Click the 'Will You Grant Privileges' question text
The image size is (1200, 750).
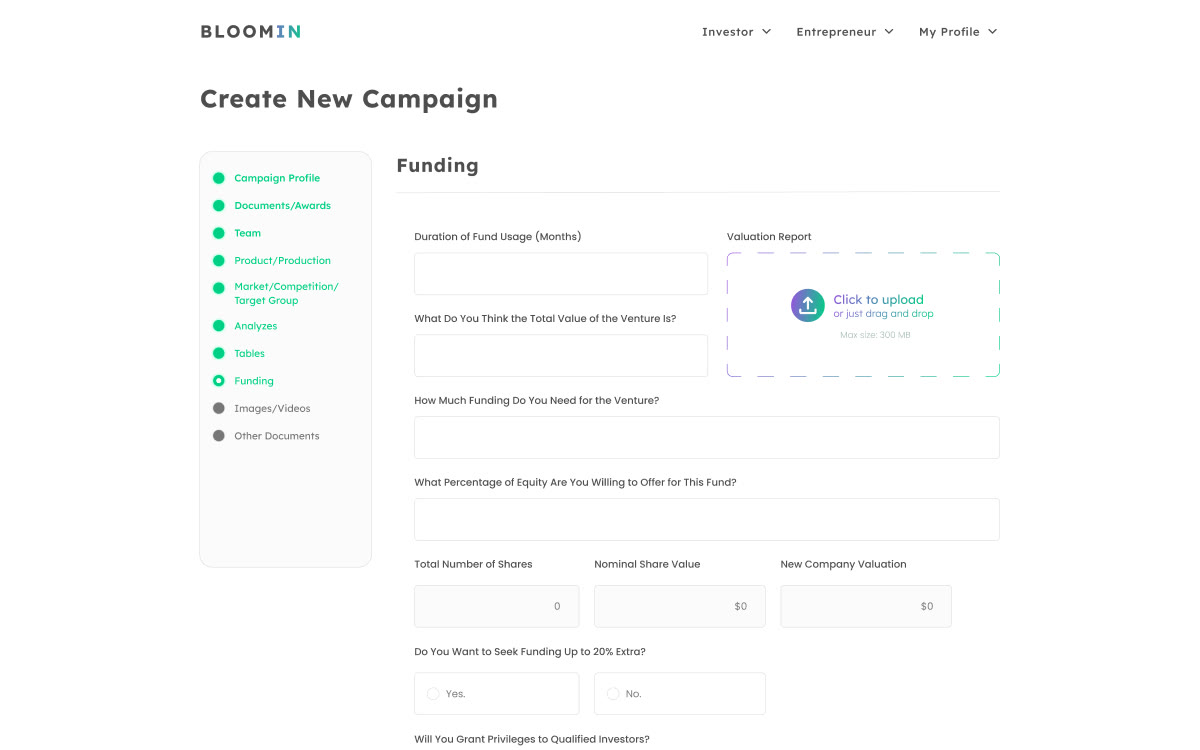click(532, 739)
